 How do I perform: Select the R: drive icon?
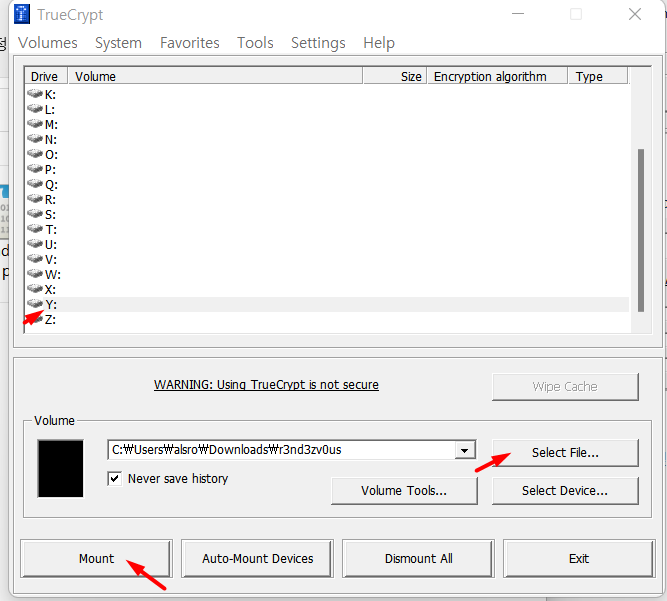pyautogui.click(x=35, y=199)
